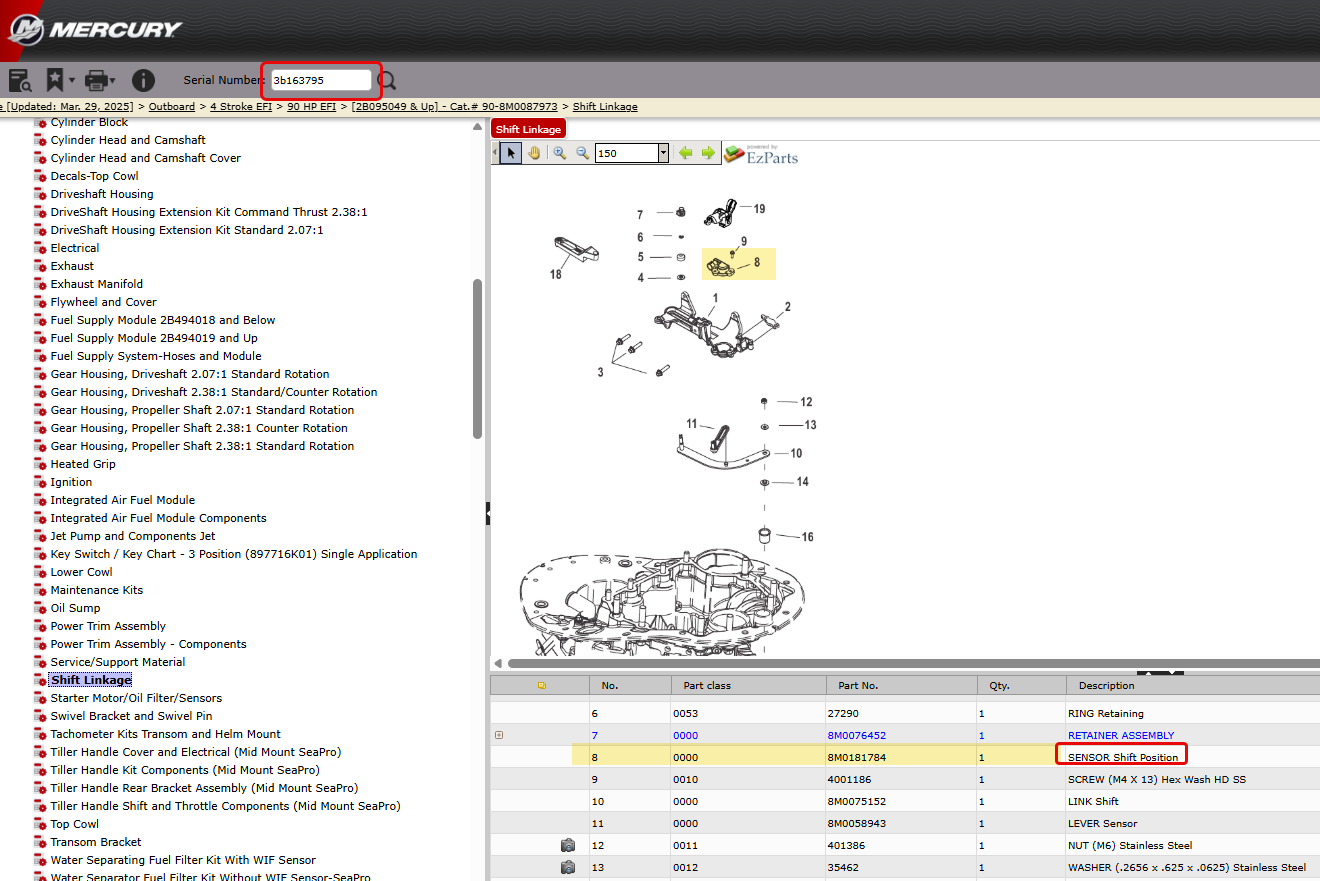This screenshot has height=881, width=1320.
Task: Open the zoom level 150 dropdown
Action: (663, 153)
